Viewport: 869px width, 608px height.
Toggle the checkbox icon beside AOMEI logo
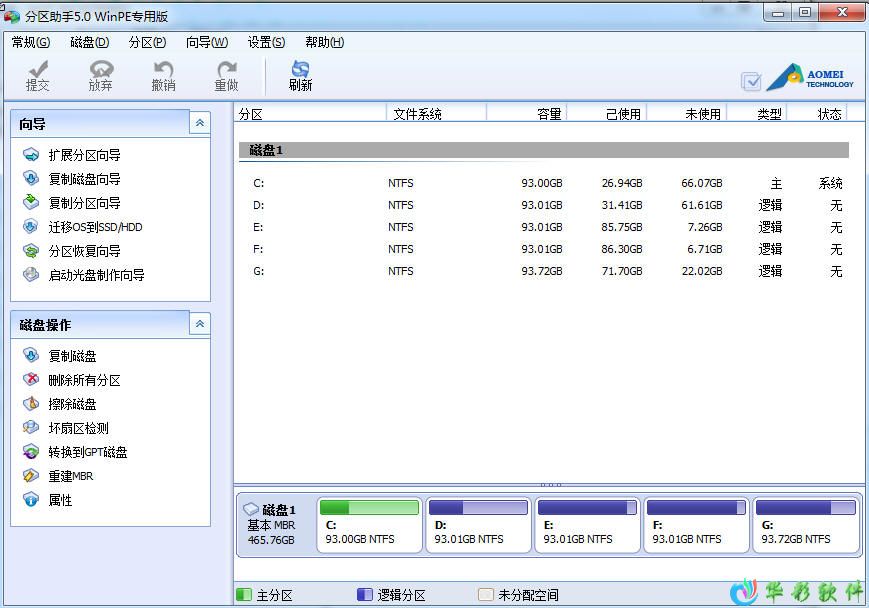pos(751,81)
